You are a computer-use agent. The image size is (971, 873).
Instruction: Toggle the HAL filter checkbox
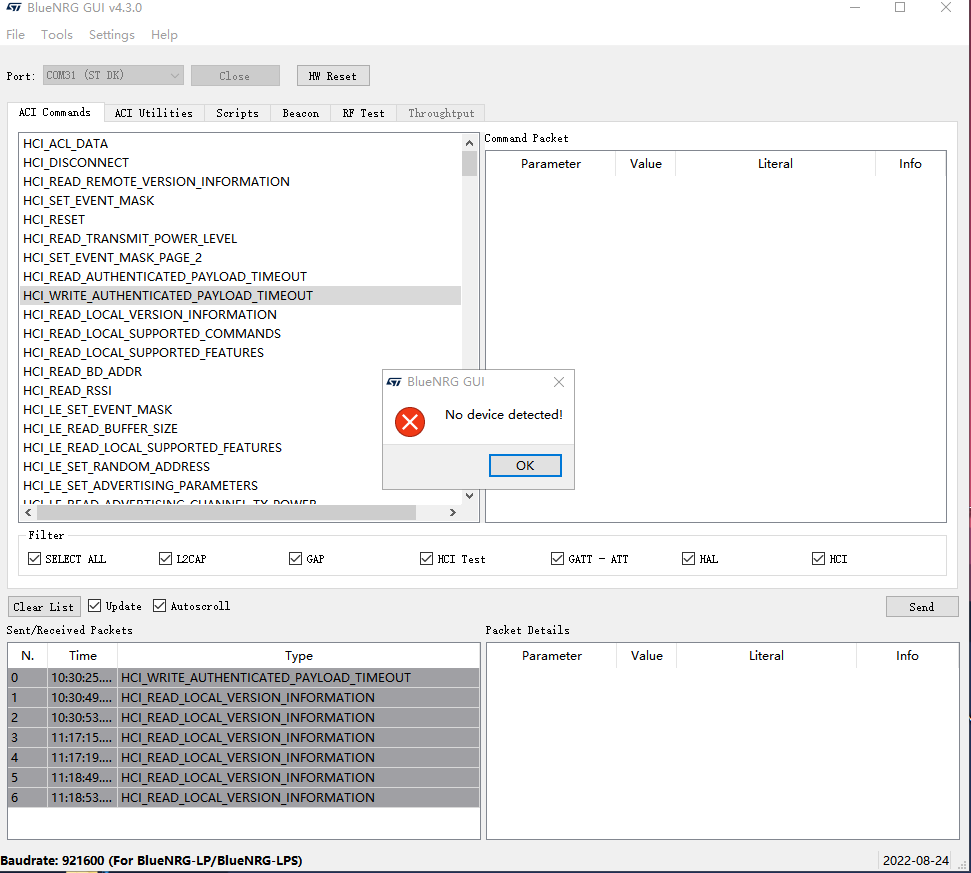pos(689,559)
